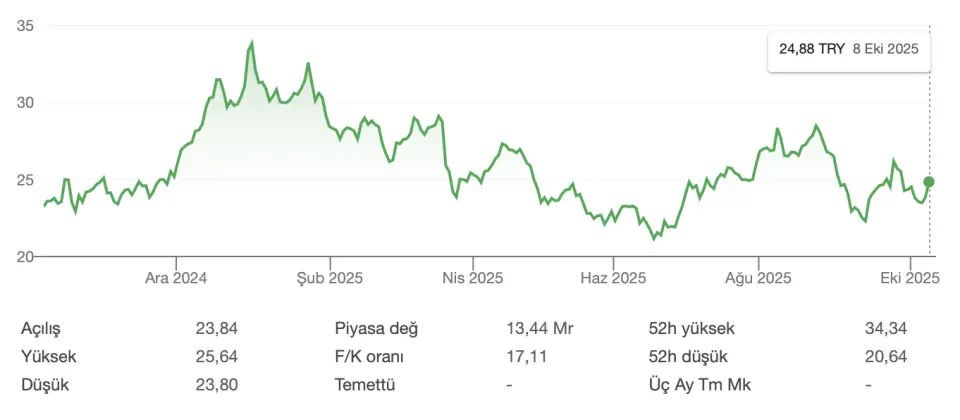Click the Nis 2025 date axis label
960x420 pixels.
tap(472, 278)
